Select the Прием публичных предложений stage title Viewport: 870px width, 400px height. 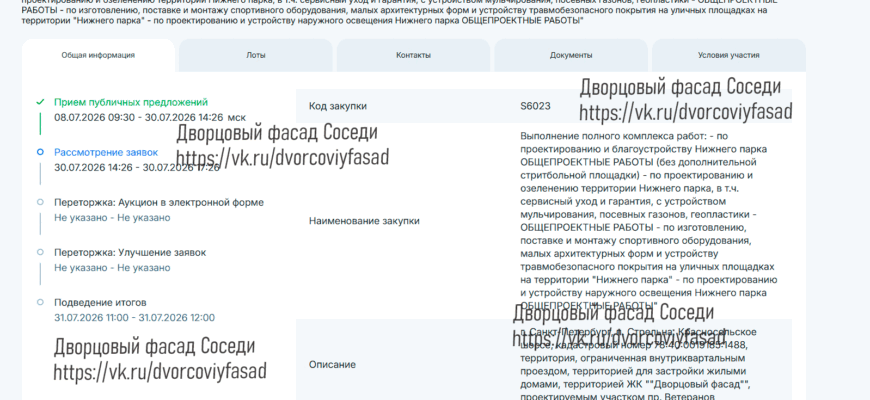[x=131, y=102]
